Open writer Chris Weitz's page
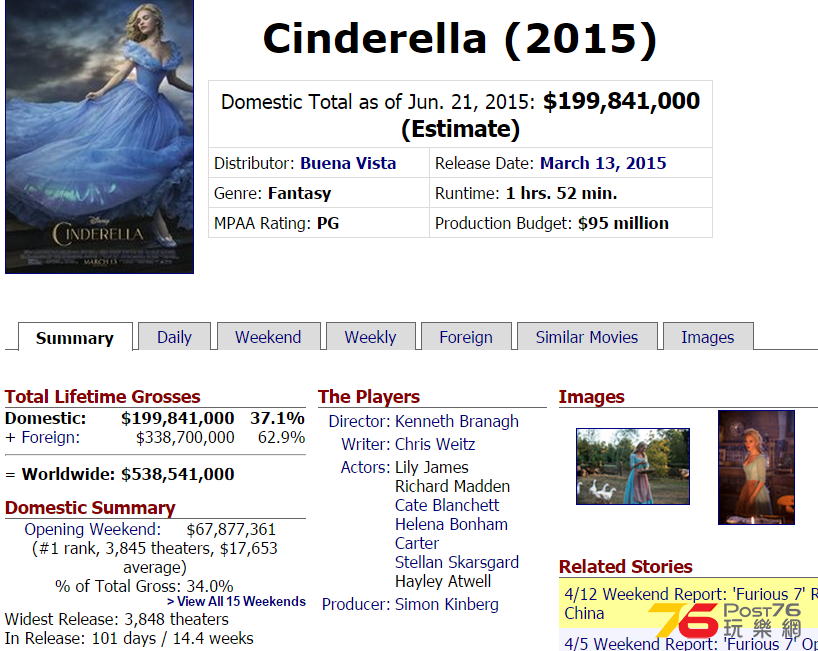Image resolution: width=818 pixels, height=651 pixels. pyautogui.click(x=435, y=444)
